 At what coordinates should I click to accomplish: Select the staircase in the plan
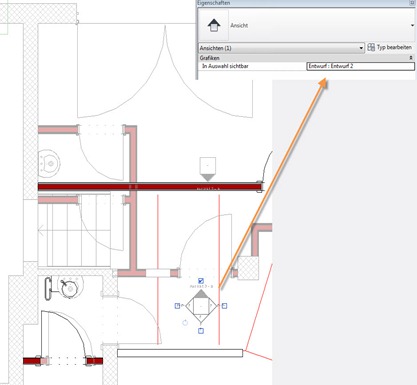coord(74,231)
